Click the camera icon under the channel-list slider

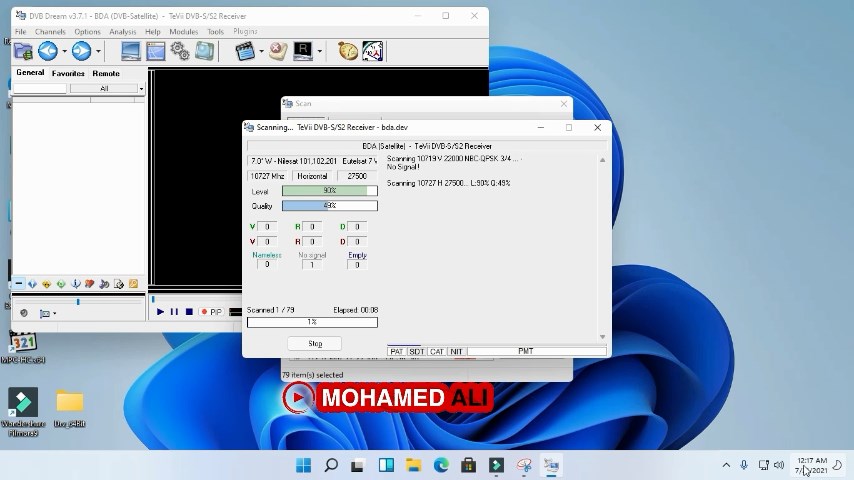pyautogui.click(x=45, y=313)
